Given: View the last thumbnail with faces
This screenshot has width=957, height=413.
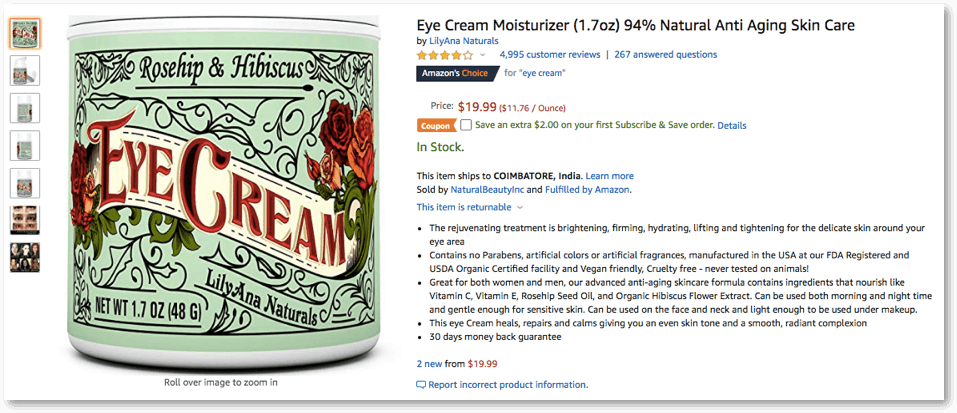Looking at the screenshot, I should [25, 258].
